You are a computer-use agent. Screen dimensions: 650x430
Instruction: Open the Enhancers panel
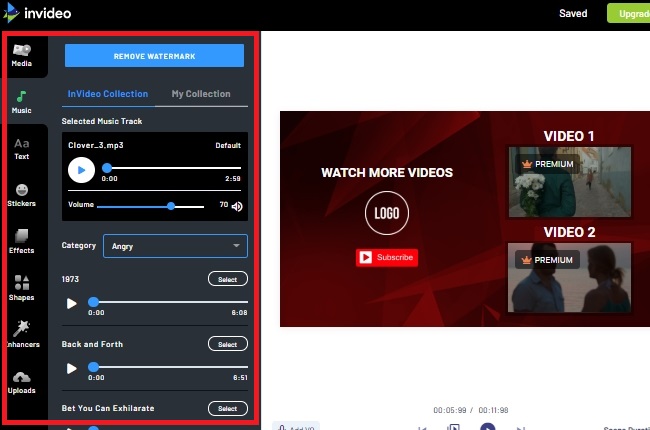click(x=22, y=334)
